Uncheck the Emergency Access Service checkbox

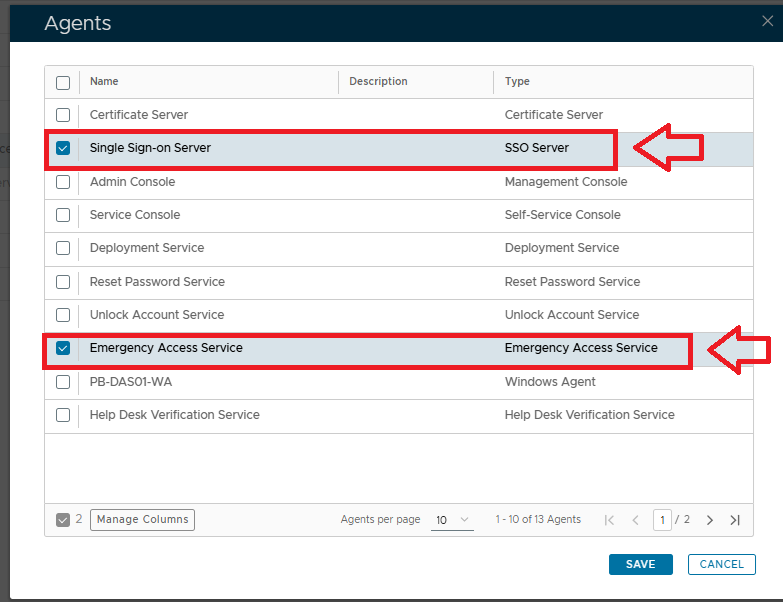pos(63,348)
